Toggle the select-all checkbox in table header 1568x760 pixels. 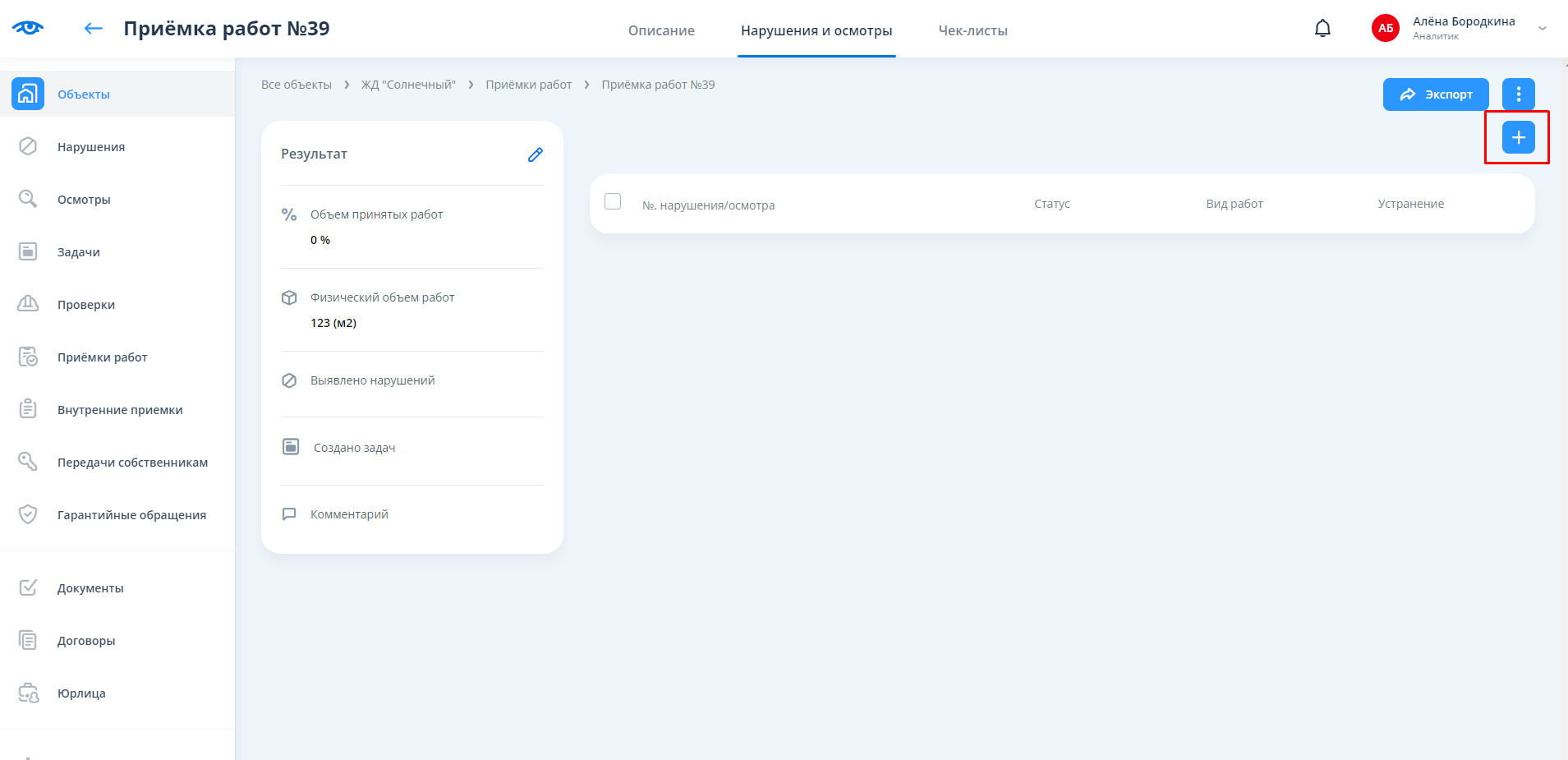click(x=613, y=201)
